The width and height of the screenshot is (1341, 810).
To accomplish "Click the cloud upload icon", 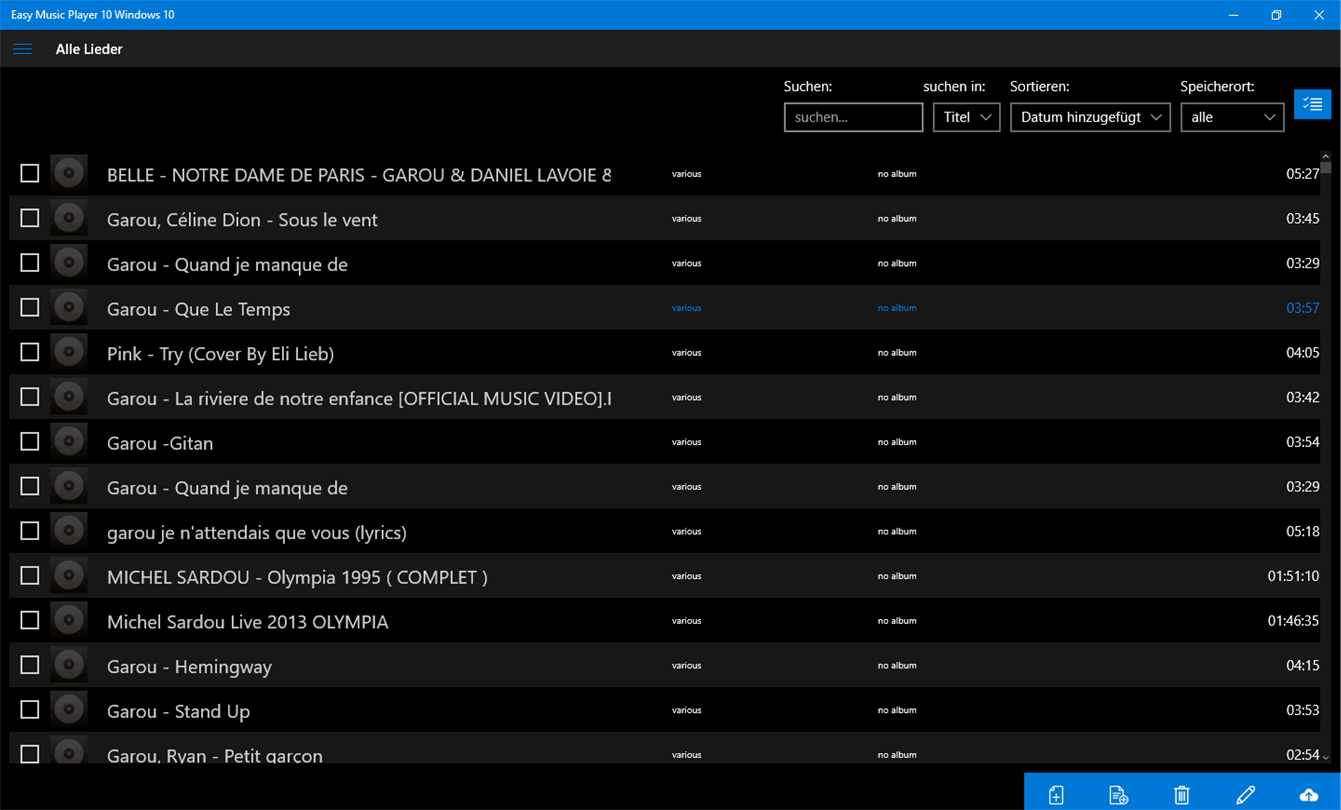I will tap(1308, 795).
